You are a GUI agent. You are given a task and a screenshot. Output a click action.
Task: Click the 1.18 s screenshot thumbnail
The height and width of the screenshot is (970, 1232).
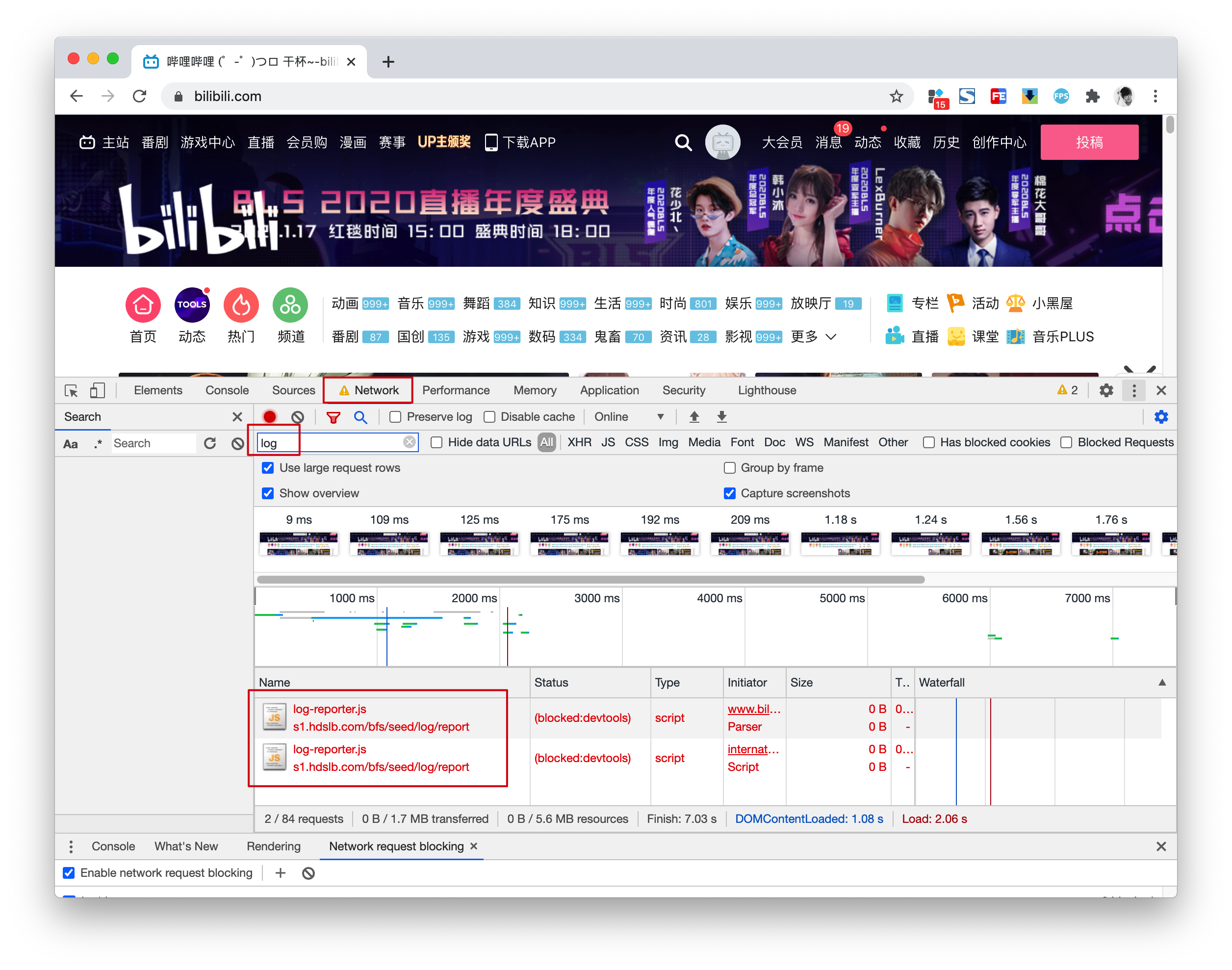coord(840,543)
